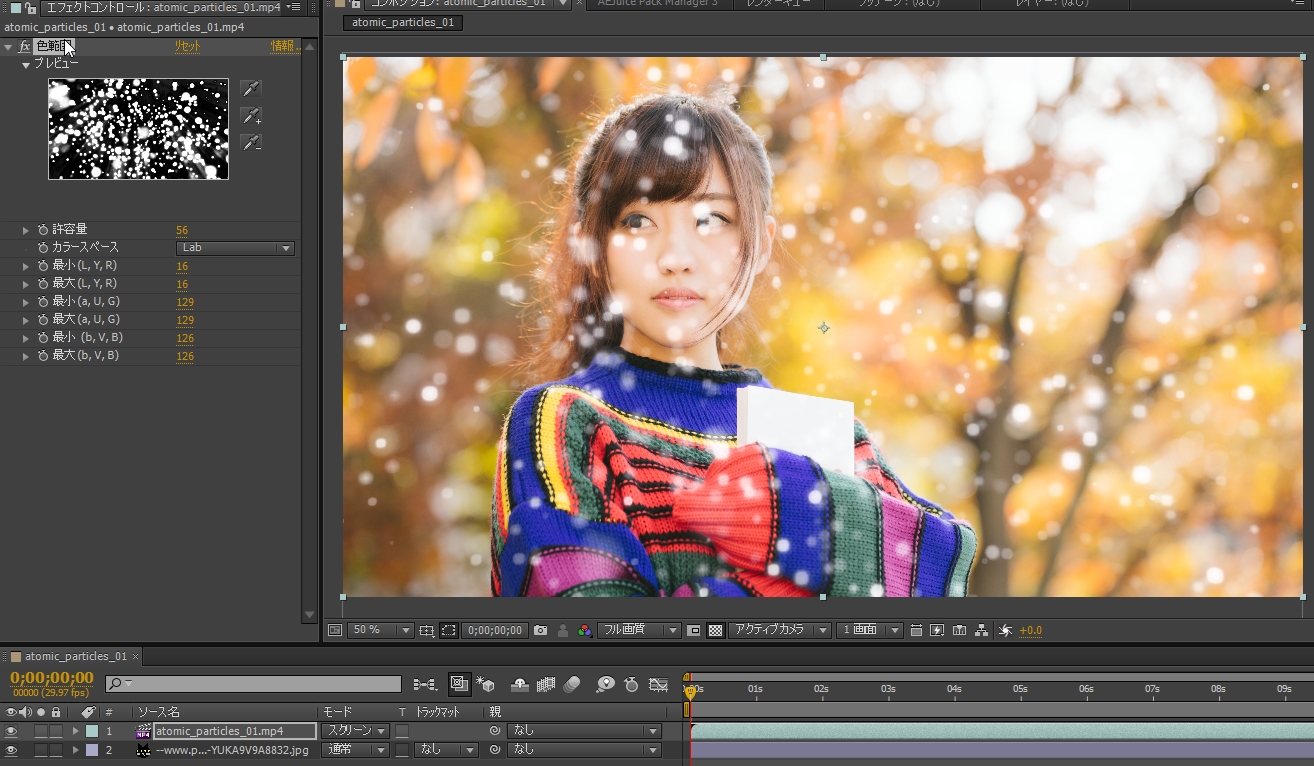The width and height of the screenshot is (1314, 766).
Task: Click the reset exposure icon
Action: click(1006, 631)
